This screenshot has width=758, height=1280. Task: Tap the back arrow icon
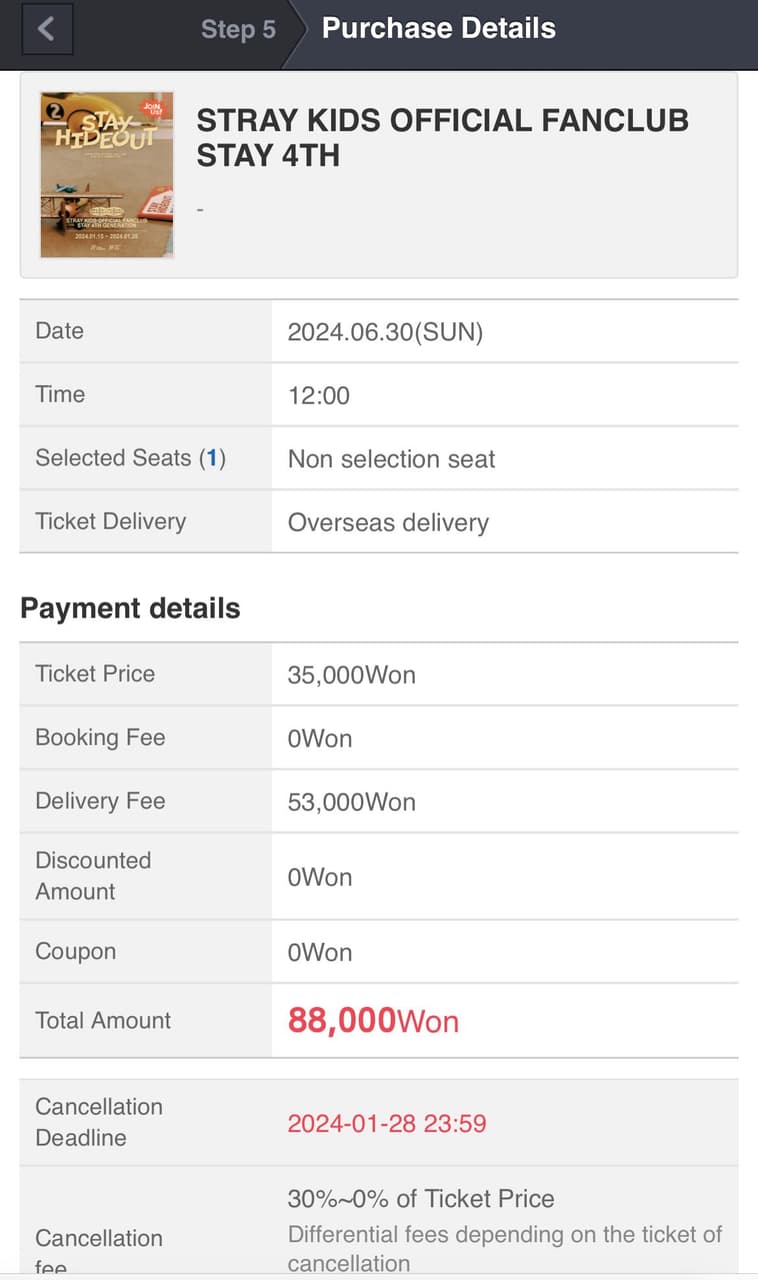pyautogui.click(x=46, y=29)
